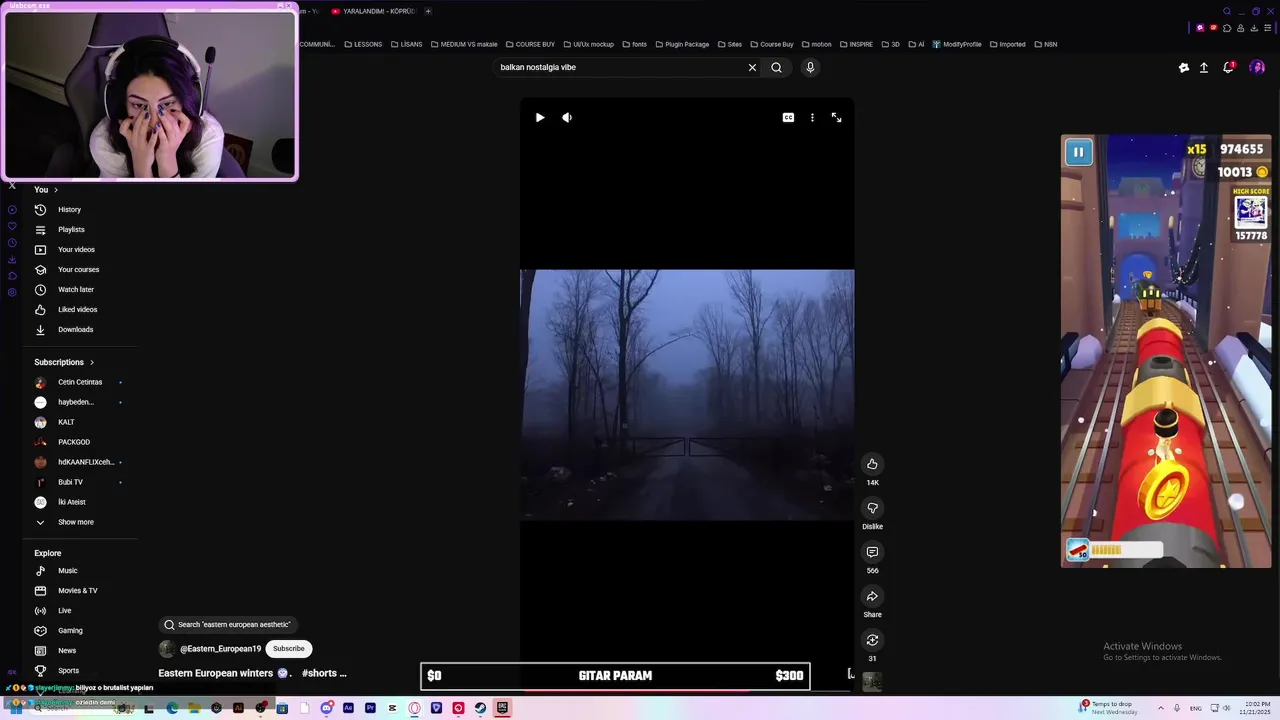Expand the You section chevron
This screenshot has height=720, width=1280.
coord(56,190)
